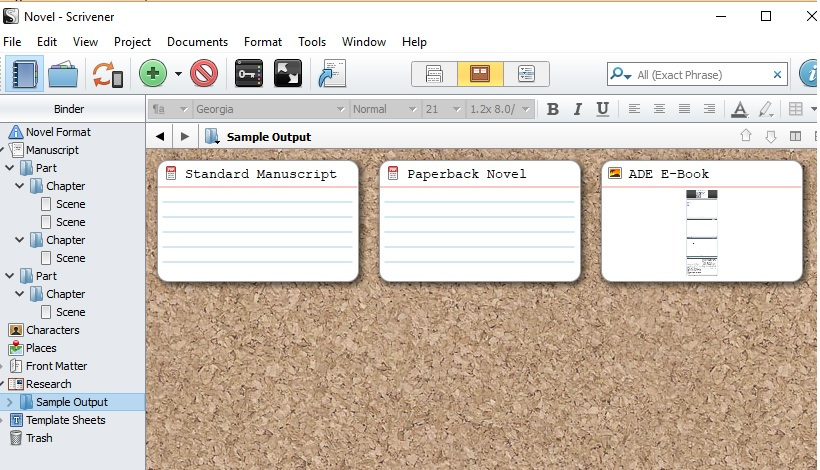This screenshot has height=470, width=820.
Task: Open the Georgia font dropdown
Action: (x=268, y=109)
